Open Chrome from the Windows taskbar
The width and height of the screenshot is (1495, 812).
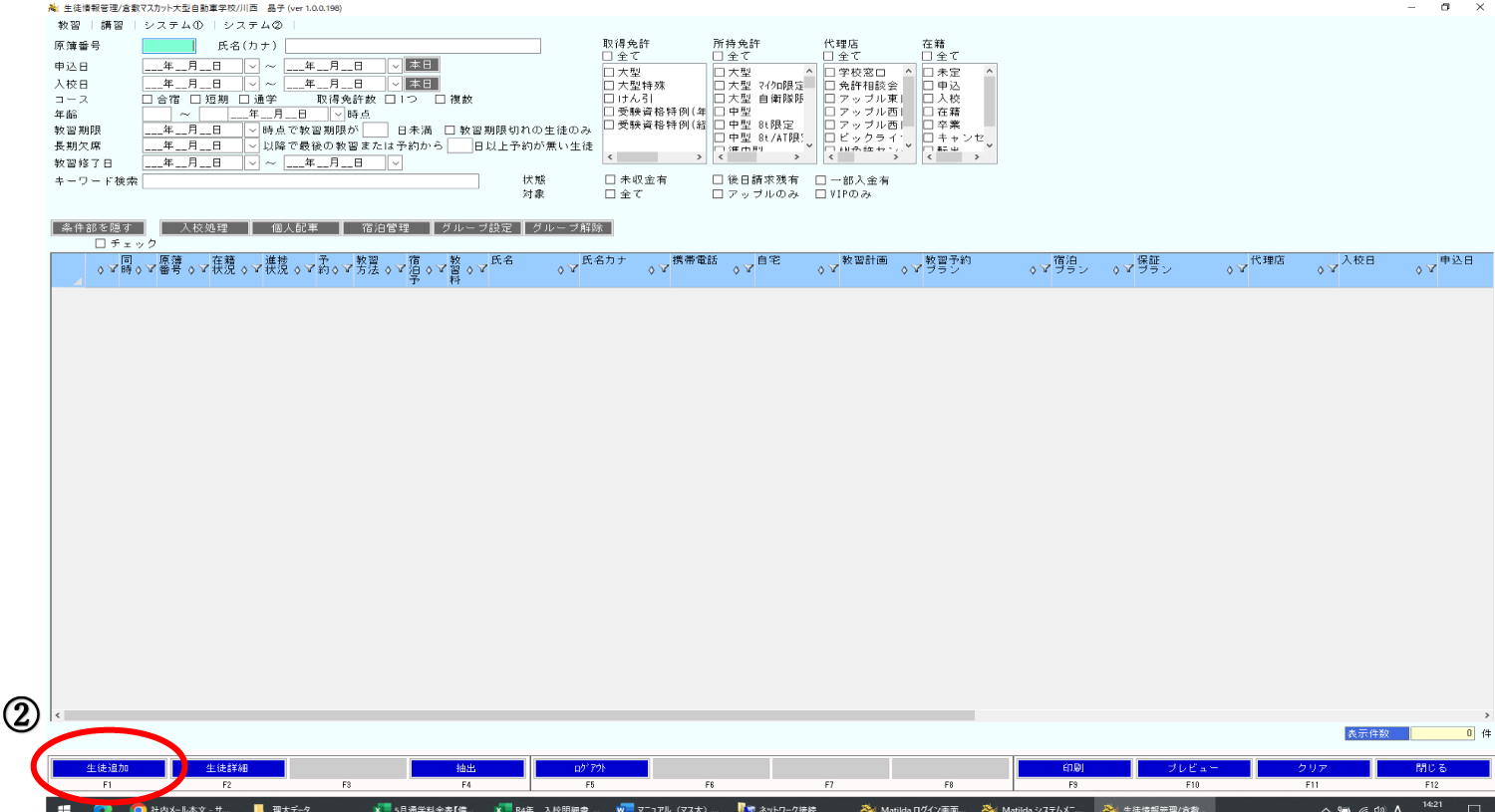click(x=140, y=808)
